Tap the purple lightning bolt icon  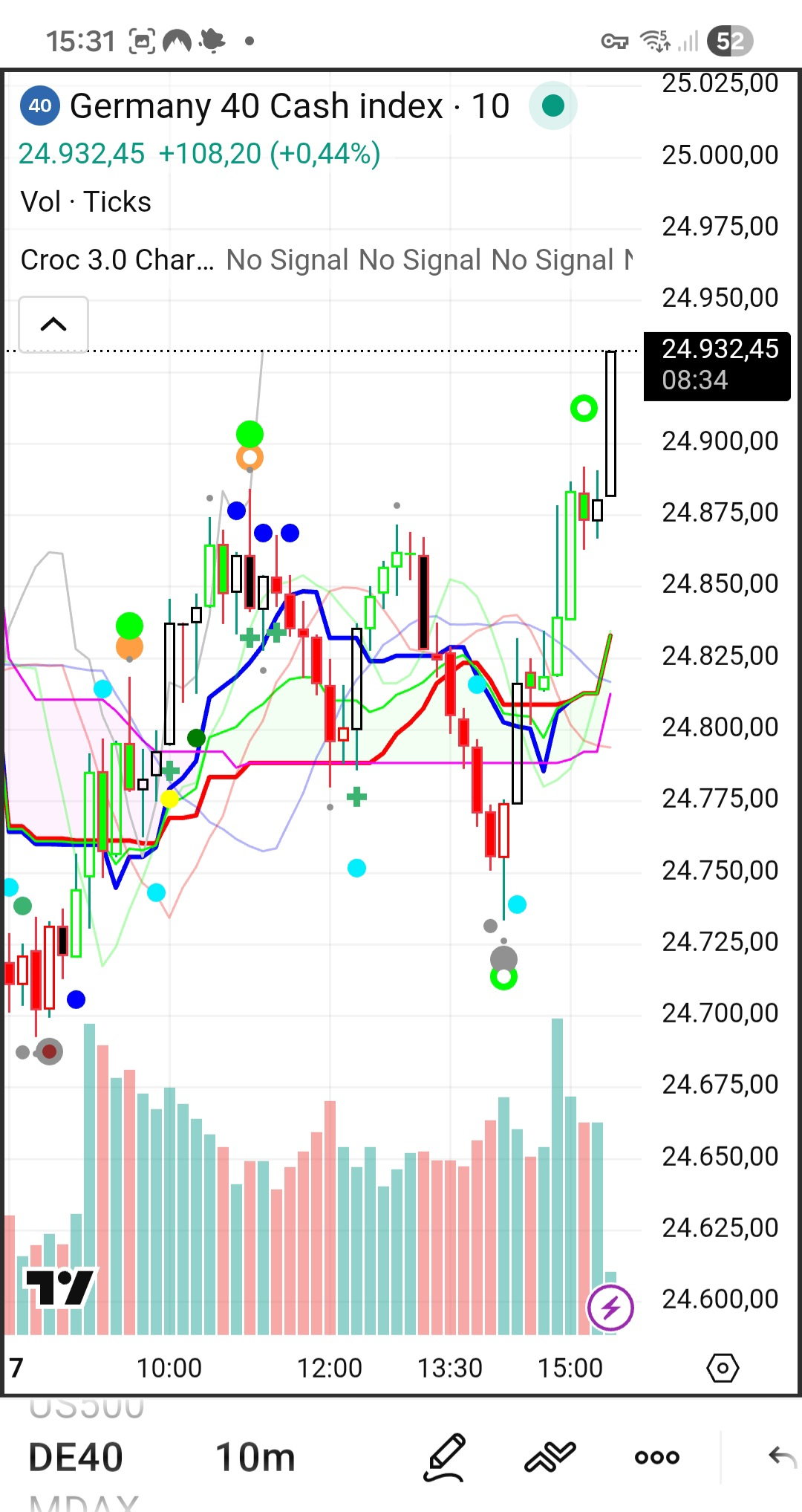click(610, 1307)
